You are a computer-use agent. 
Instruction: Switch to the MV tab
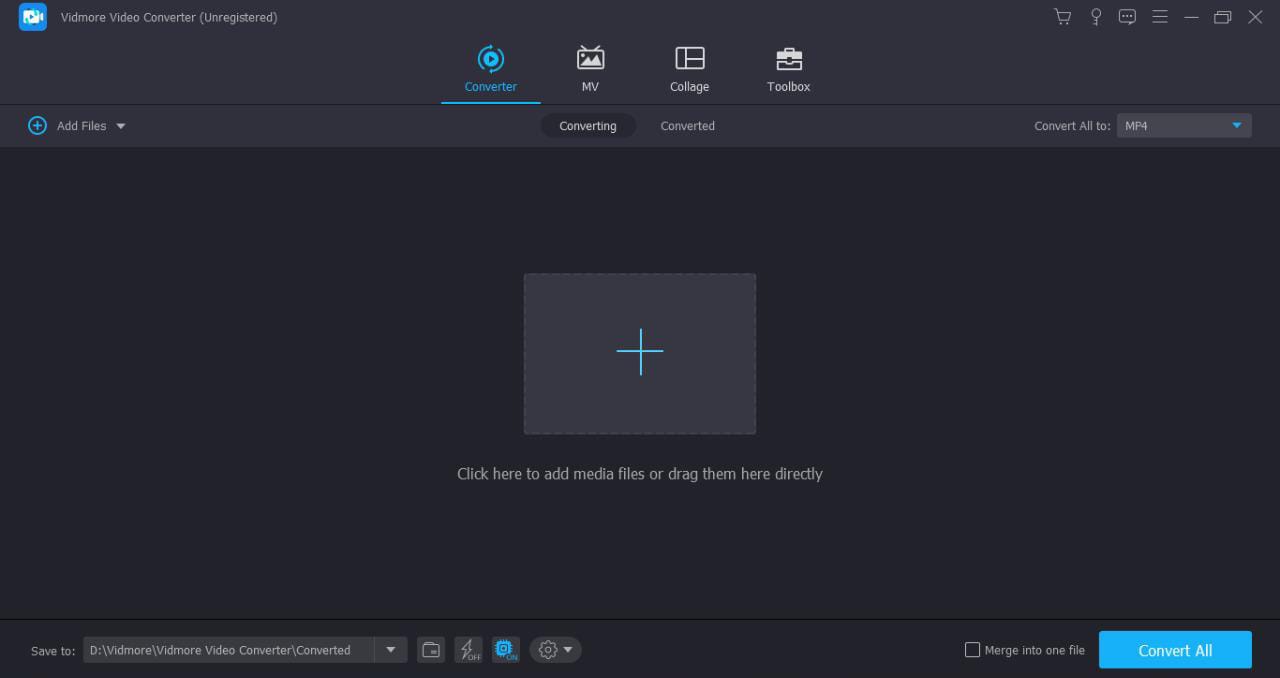[590, 70]
